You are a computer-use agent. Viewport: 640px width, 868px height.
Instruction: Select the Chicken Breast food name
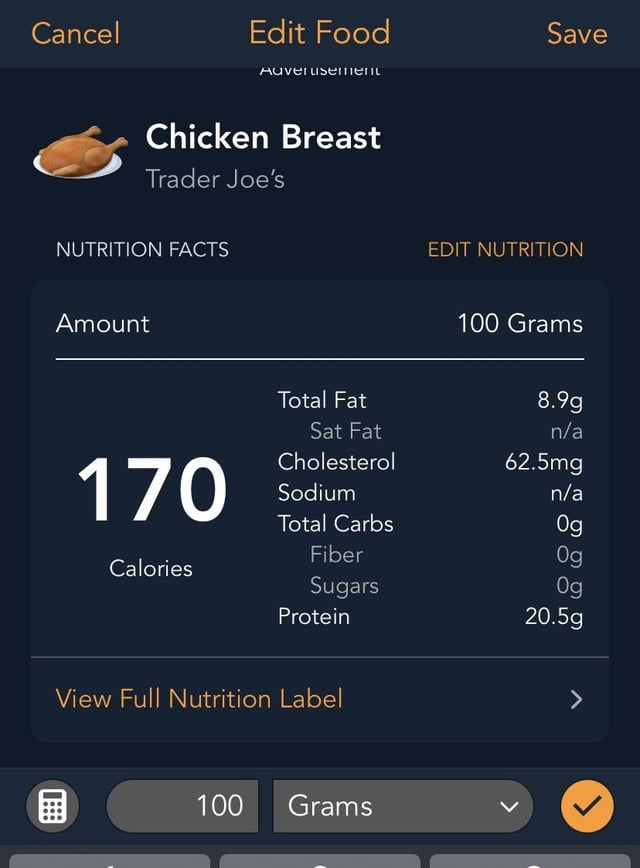pos(263,137)
